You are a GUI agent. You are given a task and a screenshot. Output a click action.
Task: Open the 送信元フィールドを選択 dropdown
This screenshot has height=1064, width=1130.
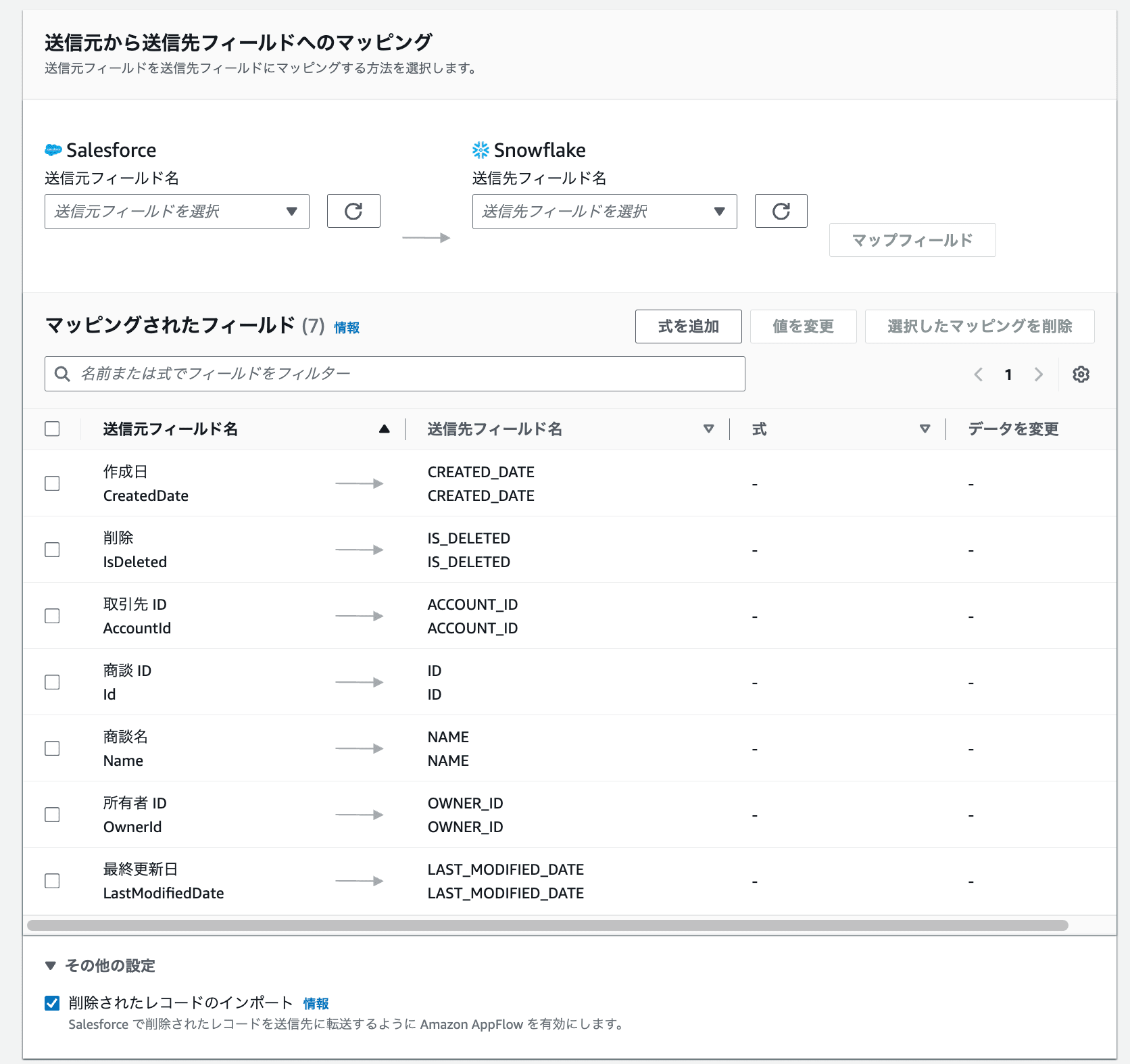(177, 212)
